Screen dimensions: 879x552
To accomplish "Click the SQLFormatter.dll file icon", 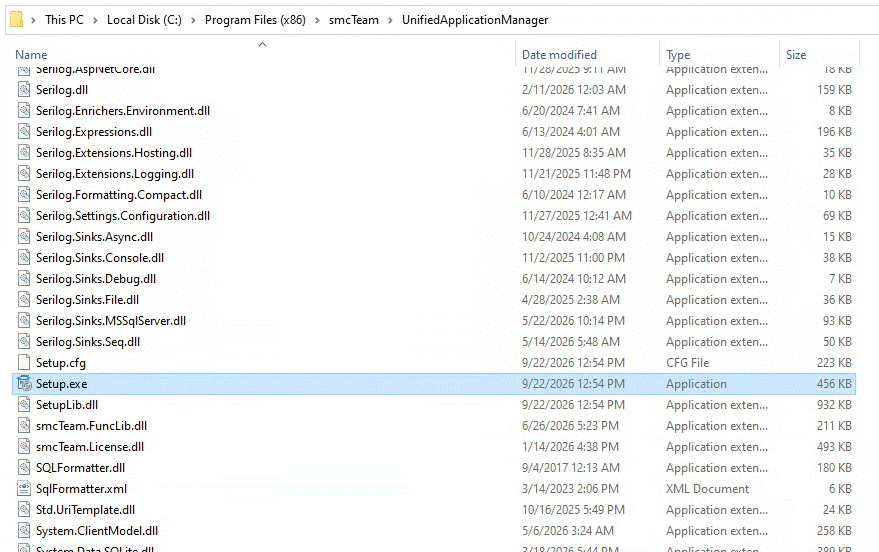I will tap(24, 468).
